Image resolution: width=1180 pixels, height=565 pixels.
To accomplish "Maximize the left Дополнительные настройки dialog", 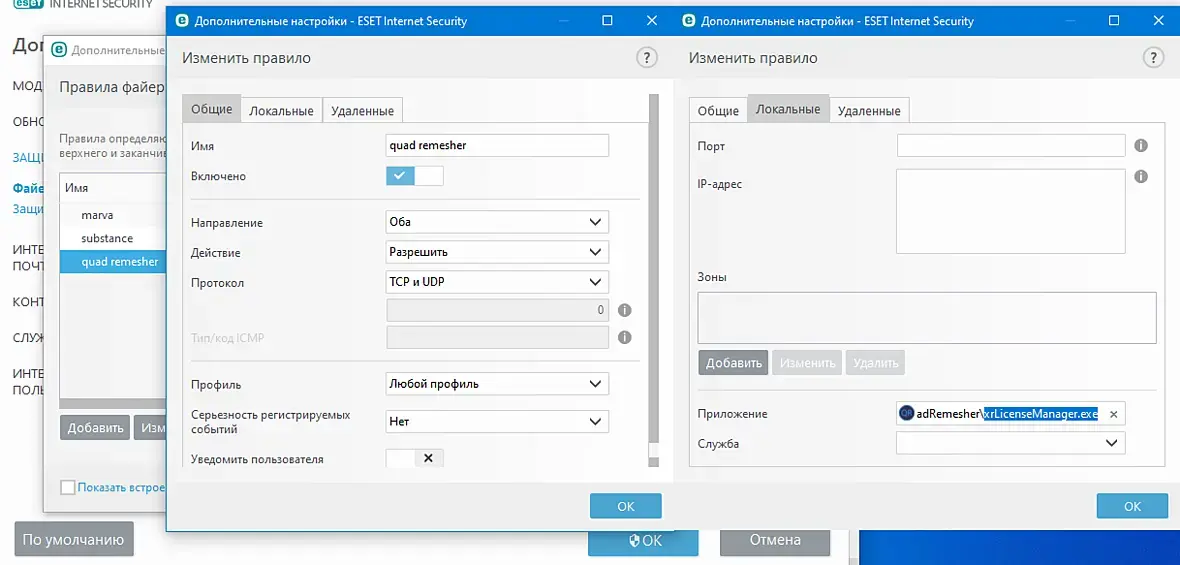I will (607, 21).
